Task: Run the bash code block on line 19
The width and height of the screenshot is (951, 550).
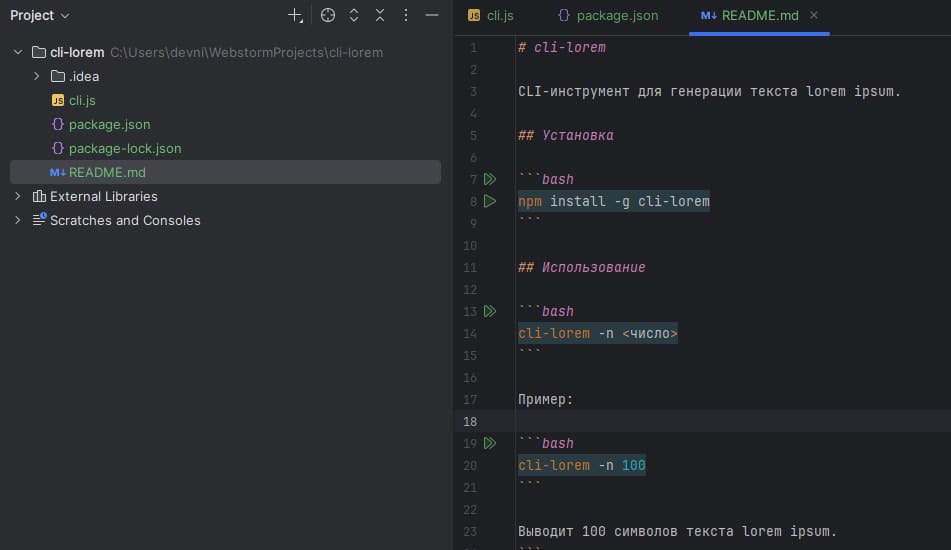Action: click(x=489, y=444)
